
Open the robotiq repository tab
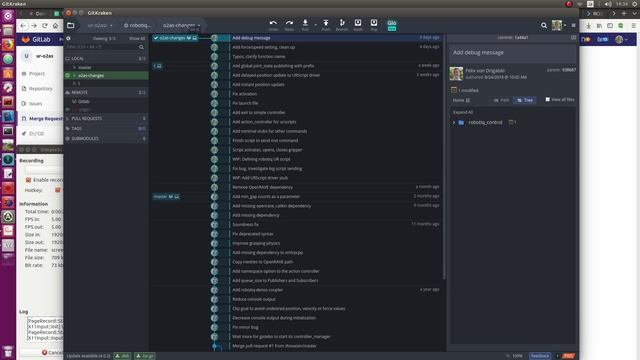click(138, 25)
